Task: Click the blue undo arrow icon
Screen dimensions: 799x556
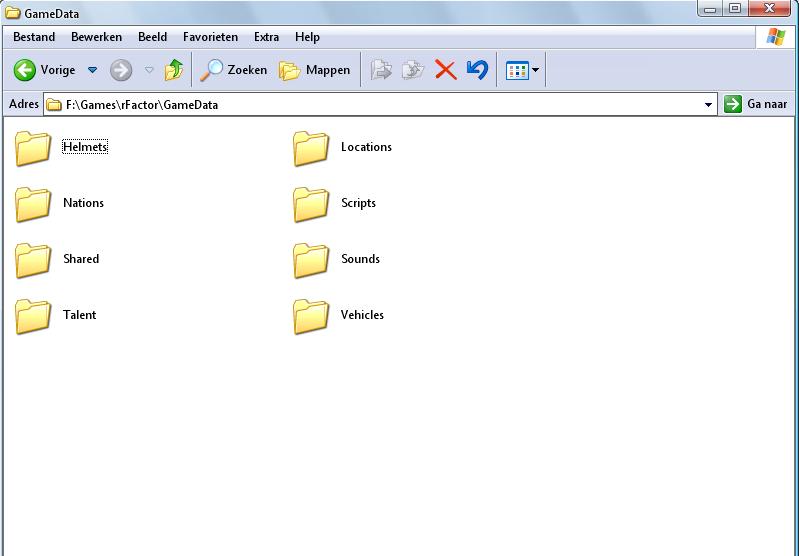Action: (x=477, y=70)
